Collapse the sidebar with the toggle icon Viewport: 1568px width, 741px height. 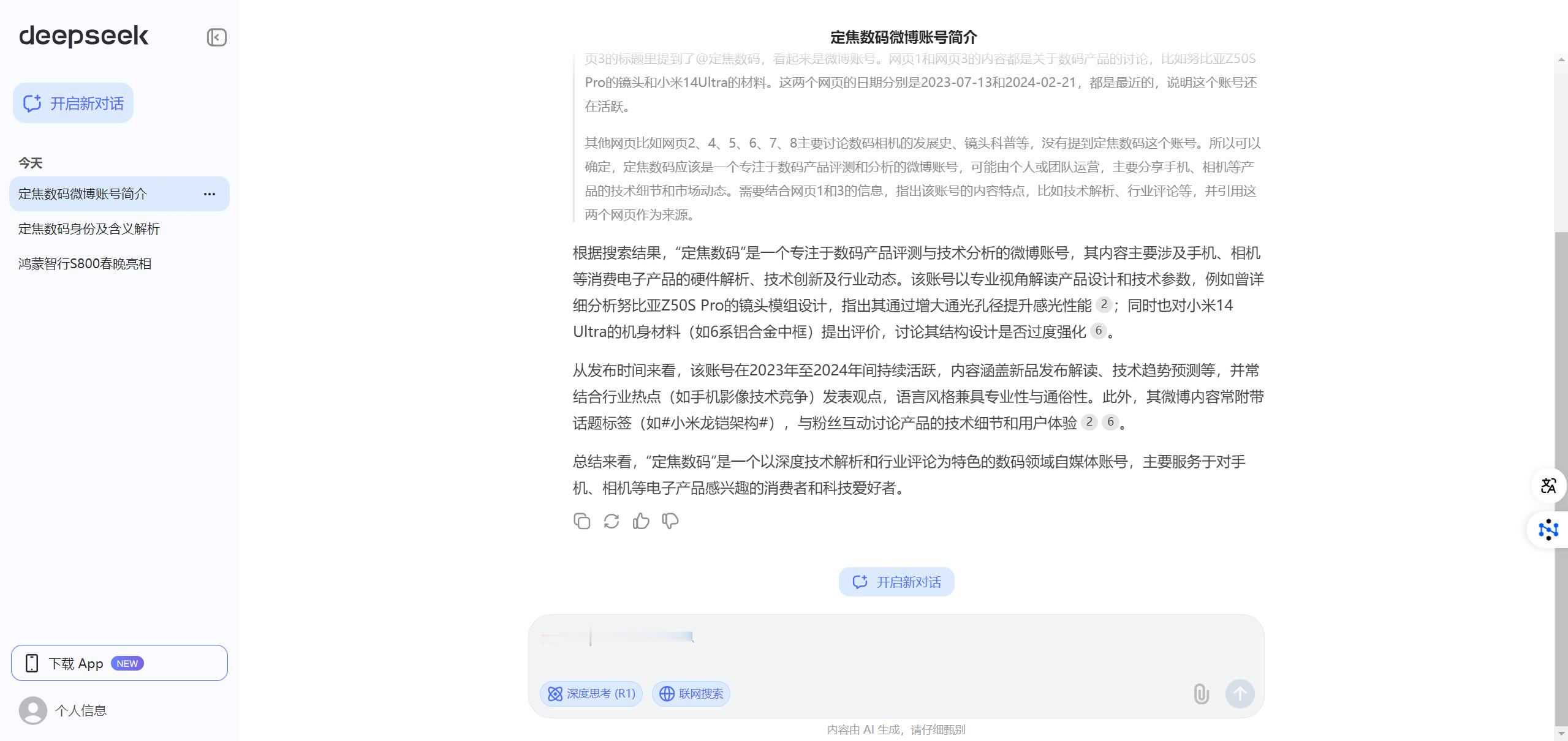pyautogui.click(x=216, y=37)
